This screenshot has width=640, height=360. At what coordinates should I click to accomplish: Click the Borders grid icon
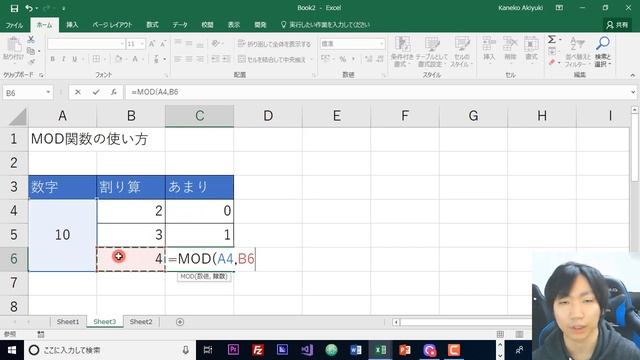[96, 59]
